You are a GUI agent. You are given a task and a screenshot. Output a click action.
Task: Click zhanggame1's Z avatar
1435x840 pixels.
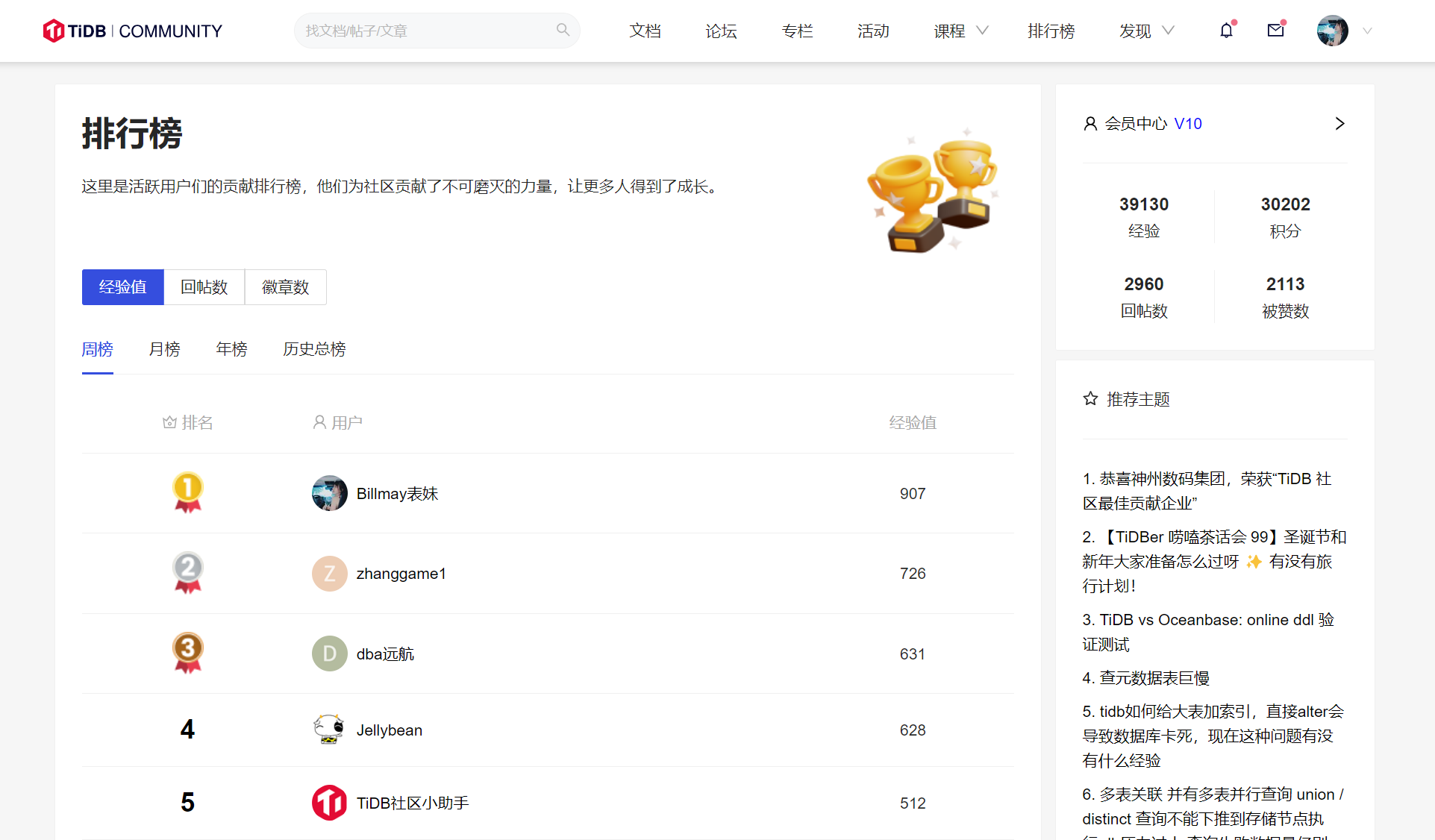click(x=329, y=574)
